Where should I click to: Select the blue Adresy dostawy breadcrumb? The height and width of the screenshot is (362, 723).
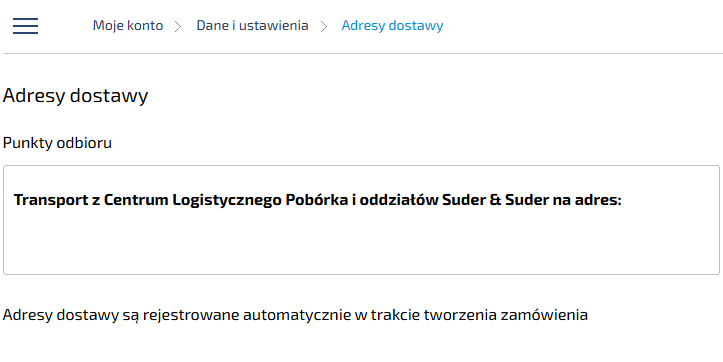click(392, 25)
